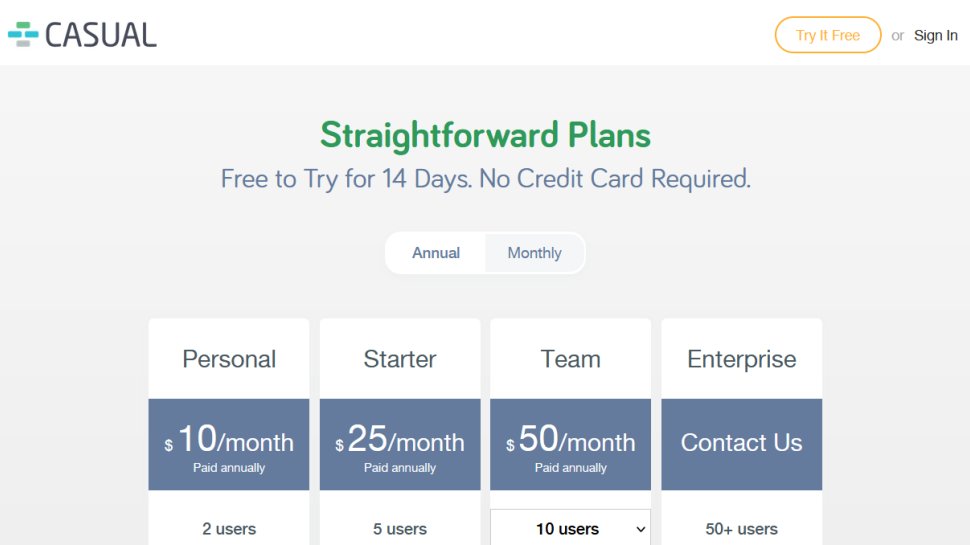The height and width of the screenshot is (545, 970).
Task: Click the $10/month price block
Action: 229,445
